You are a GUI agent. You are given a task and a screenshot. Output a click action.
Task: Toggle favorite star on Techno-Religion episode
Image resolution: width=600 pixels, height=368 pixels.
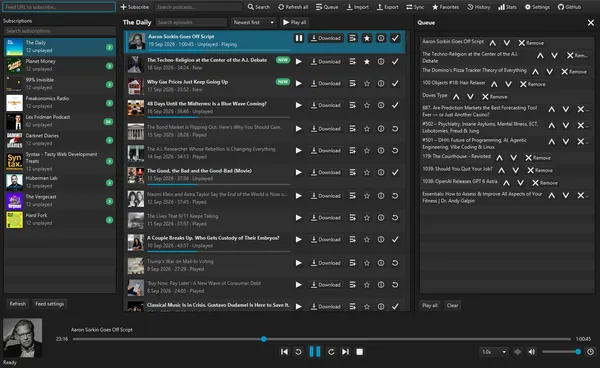coord(367,62)
